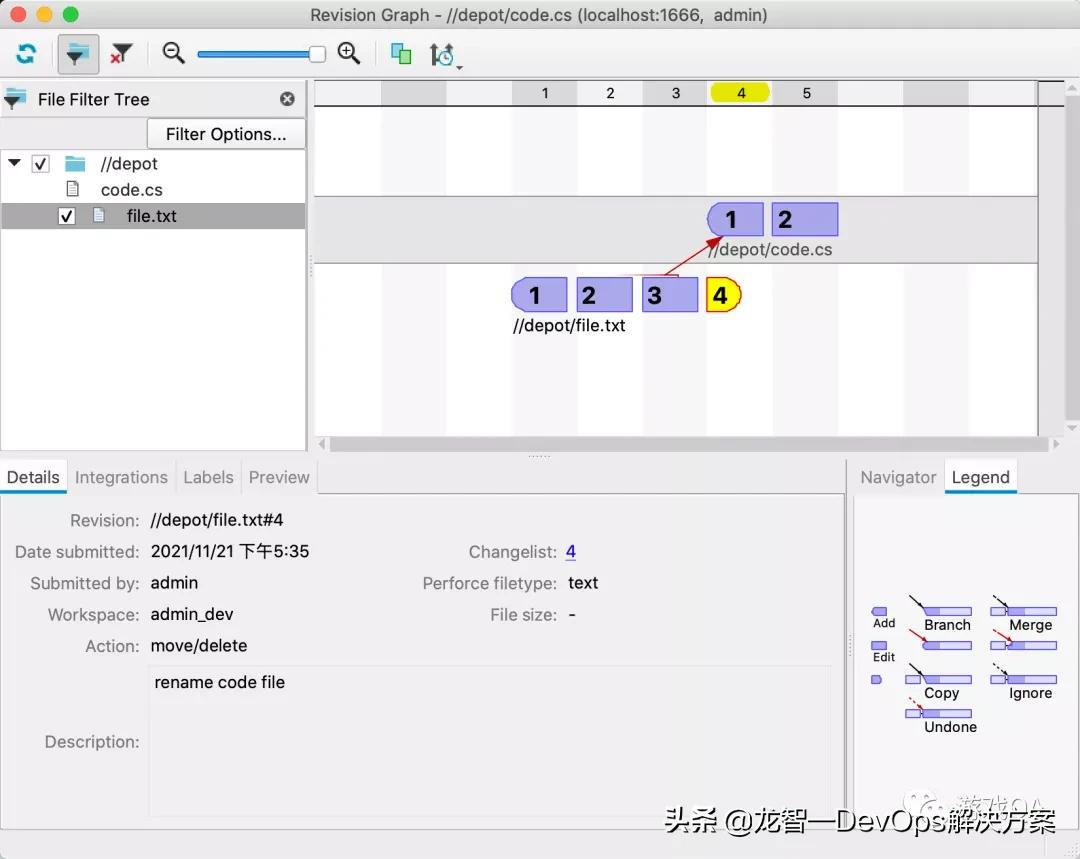Uncheck the file.txt checkbox
The image size is (1080, 859).
66,216
